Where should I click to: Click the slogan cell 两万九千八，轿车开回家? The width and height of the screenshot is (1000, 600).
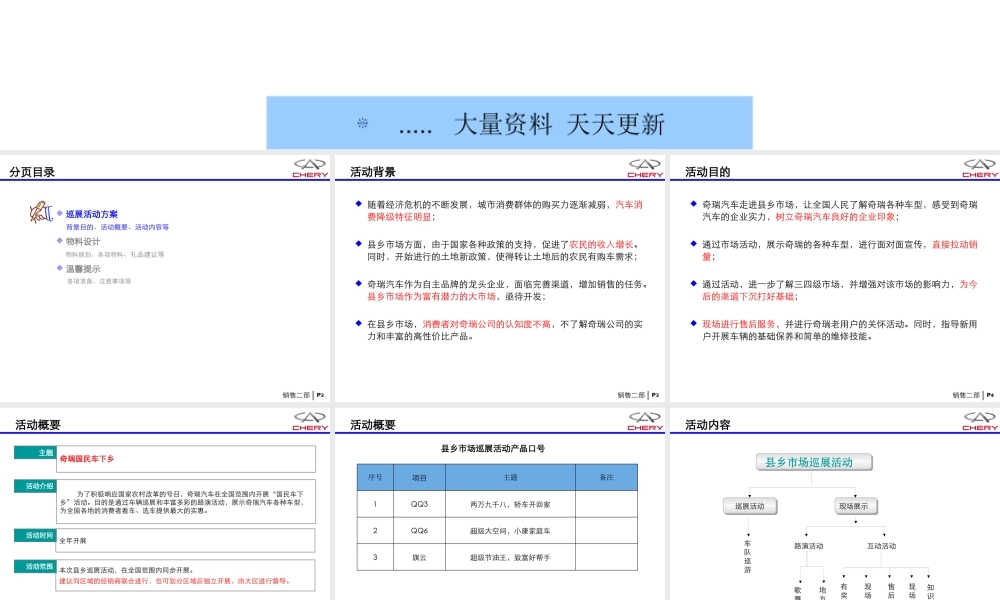point(510,504)
